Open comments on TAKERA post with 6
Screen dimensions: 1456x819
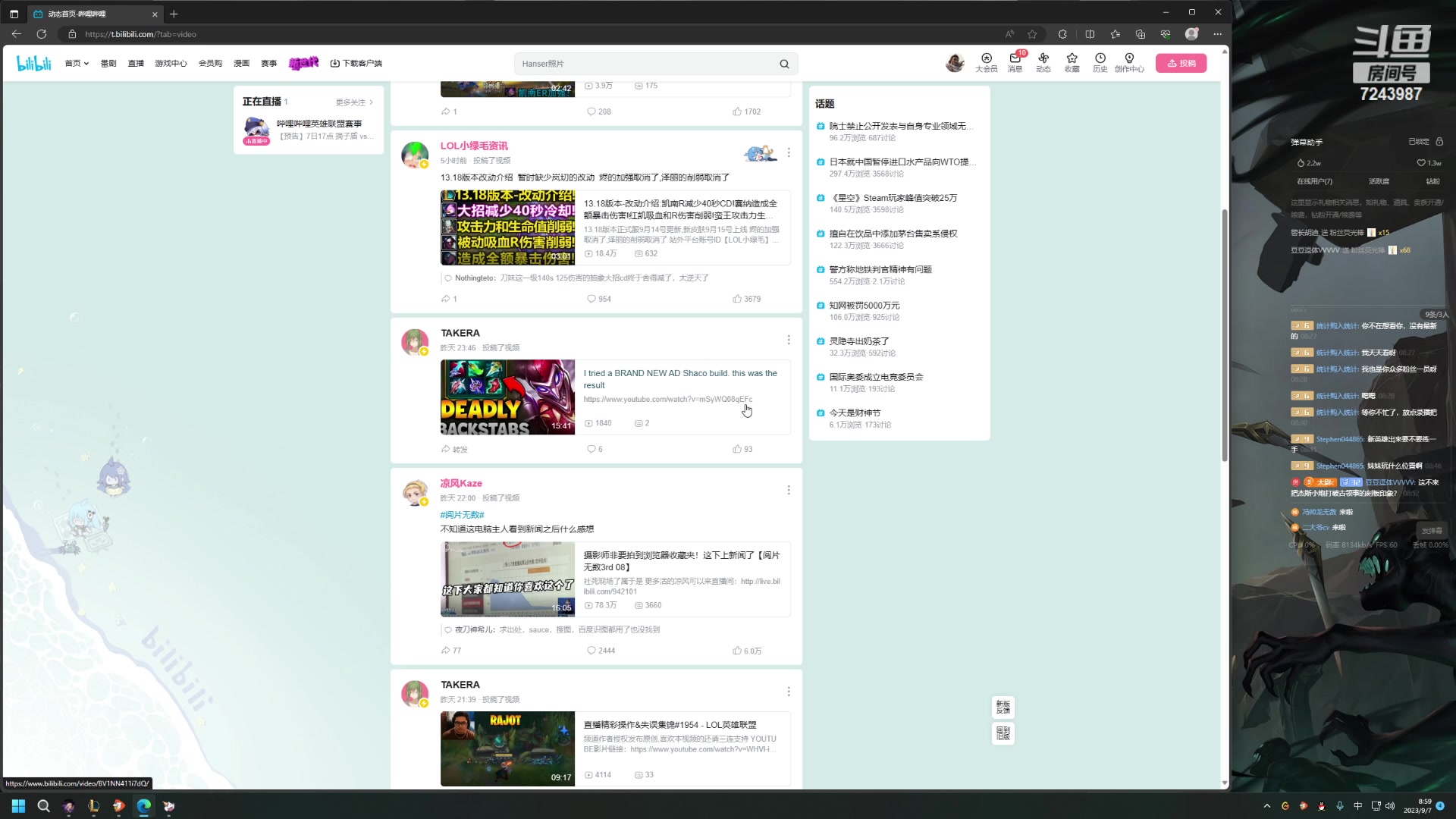click(595, 449)
